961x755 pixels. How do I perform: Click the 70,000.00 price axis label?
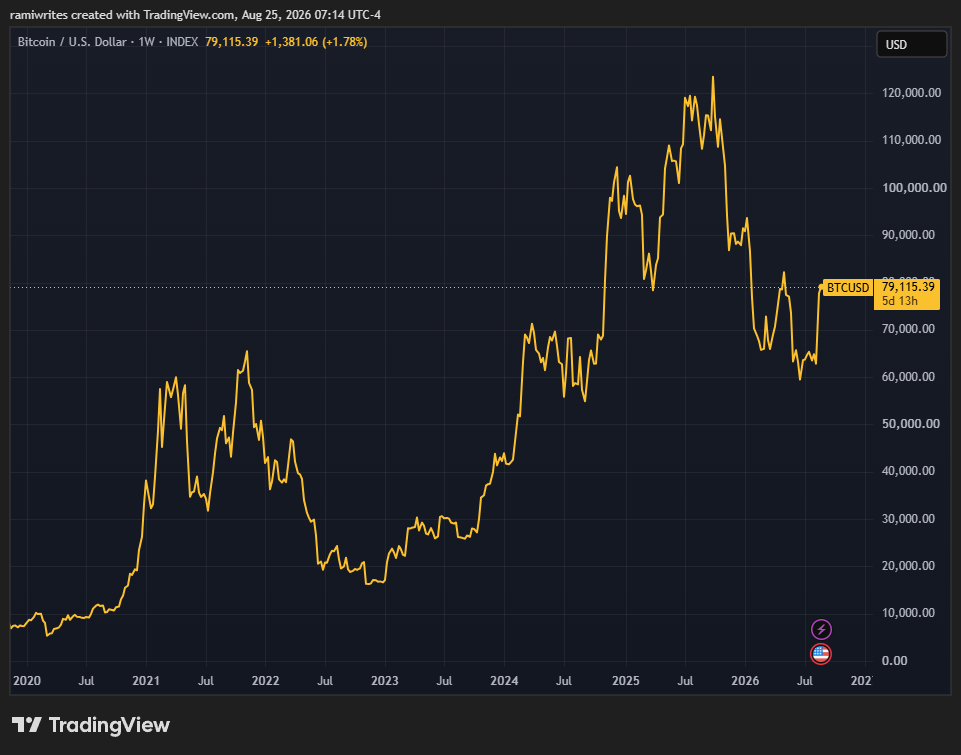click(x=908, y=329)
